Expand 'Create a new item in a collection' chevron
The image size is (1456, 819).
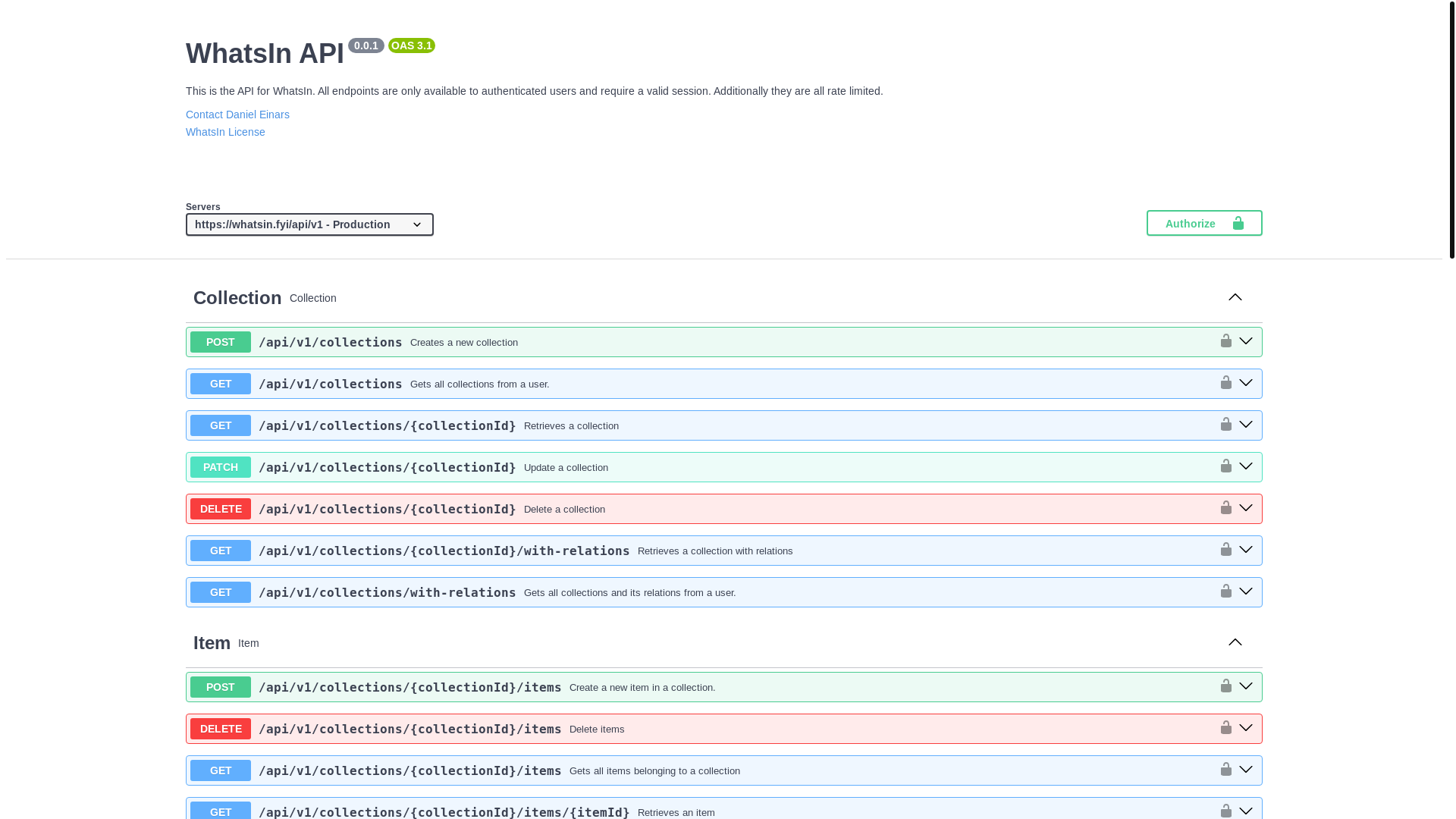click(x=1246, y=686)
